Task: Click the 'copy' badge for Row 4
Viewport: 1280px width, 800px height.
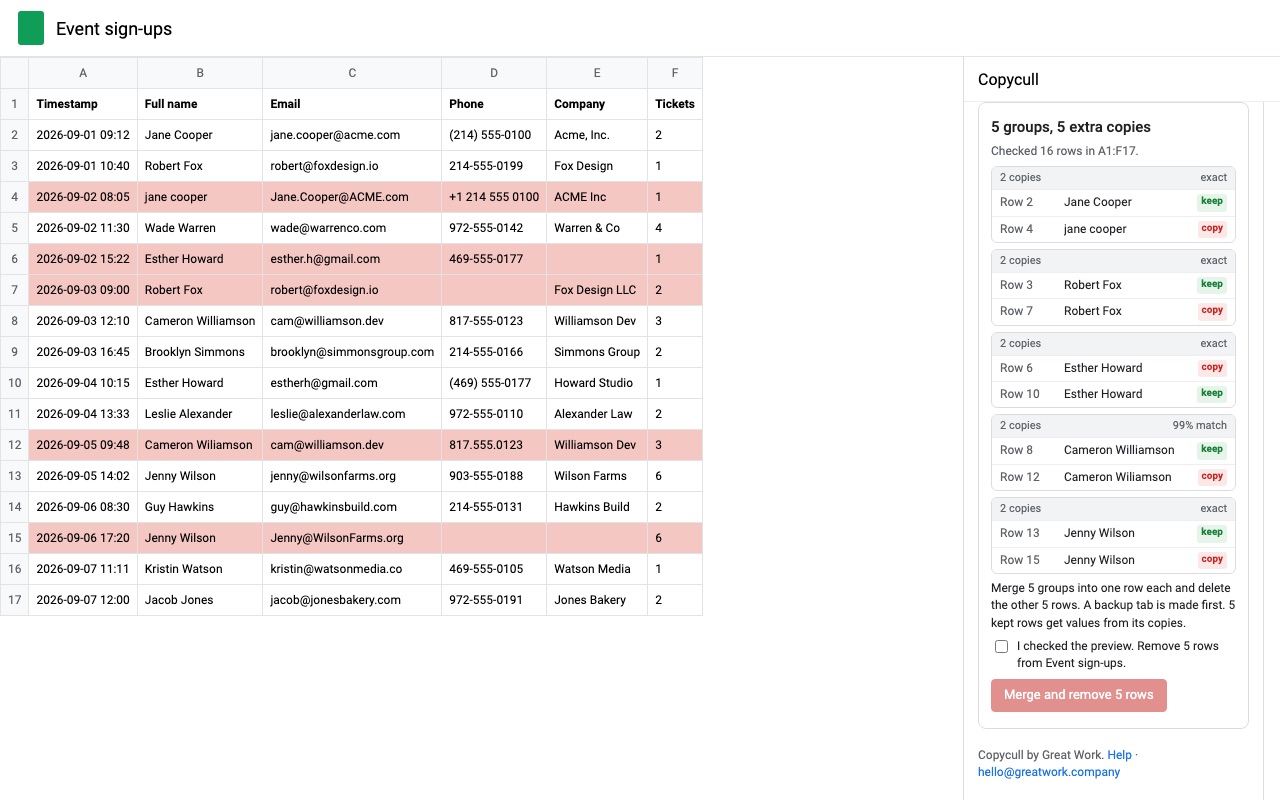Action: [1212, 228]
